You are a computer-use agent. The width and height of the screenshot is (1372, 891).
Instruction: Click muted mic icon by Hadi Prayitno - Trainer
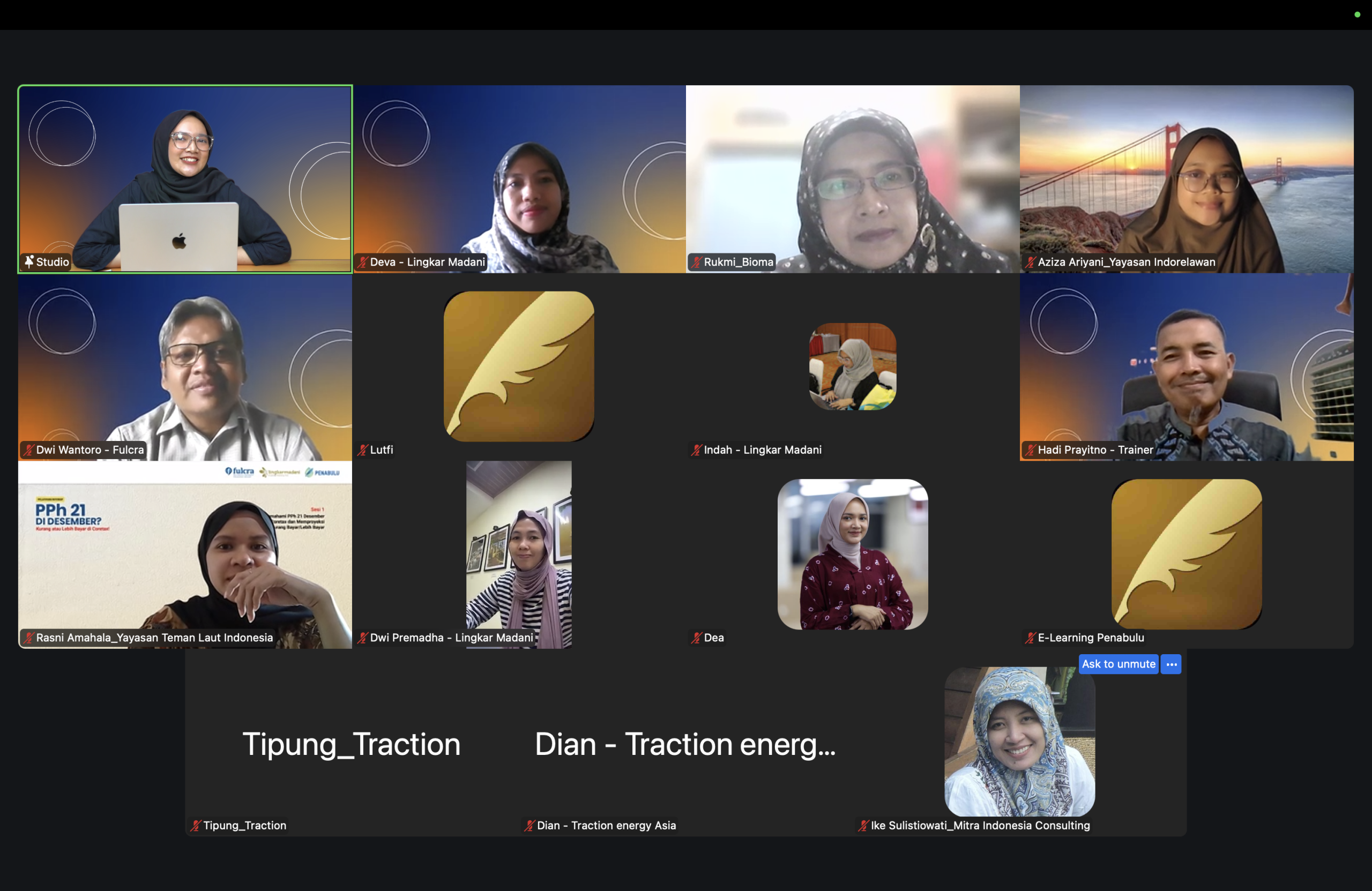click(x=1030, y=450)
